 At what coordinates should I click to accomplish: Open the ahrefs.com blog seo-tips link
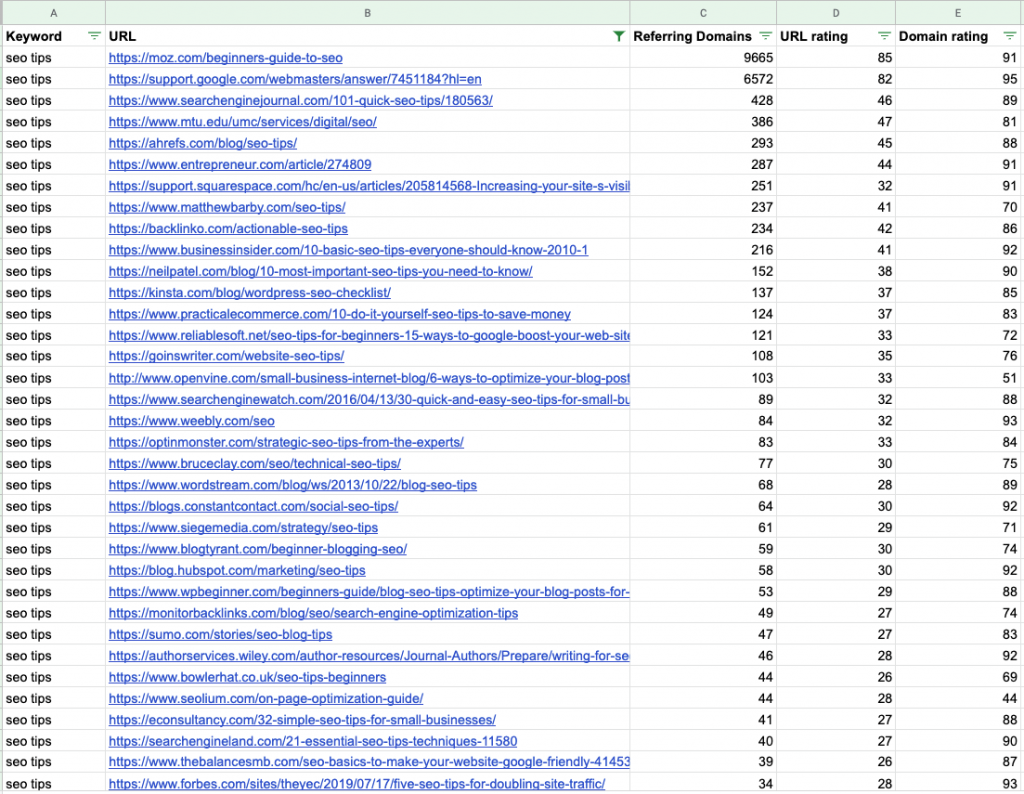pyautogui.click(x=202, y=143)
